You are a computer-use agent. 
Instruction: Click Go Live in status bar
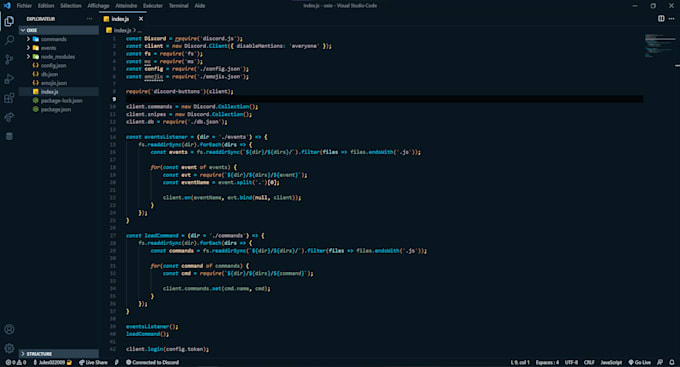pyautogui.click(x=640, y=362)
